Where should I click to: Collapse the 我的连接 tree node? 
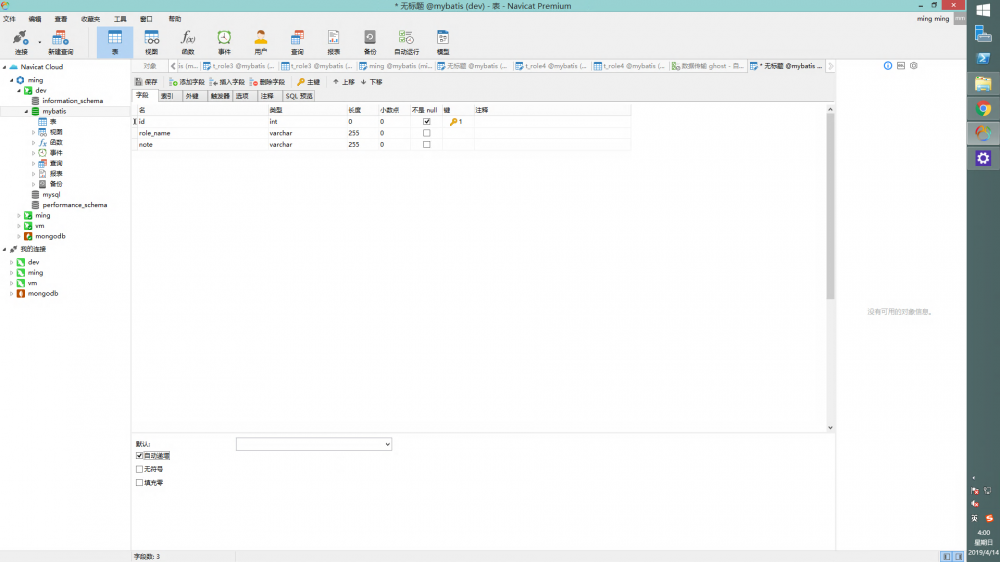(x=4, y=249)
